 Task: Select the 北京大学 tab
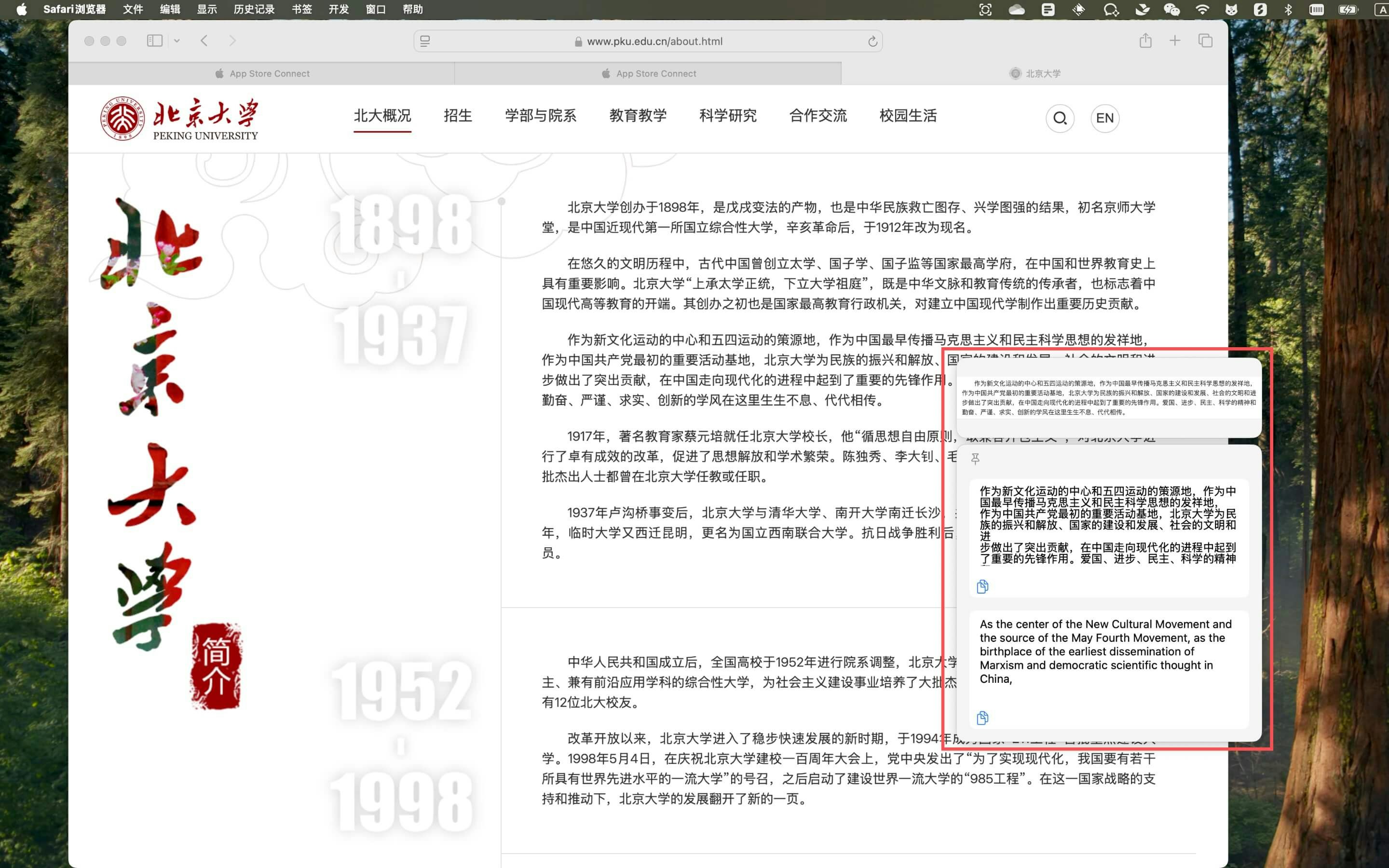[x=1035, y=73]
